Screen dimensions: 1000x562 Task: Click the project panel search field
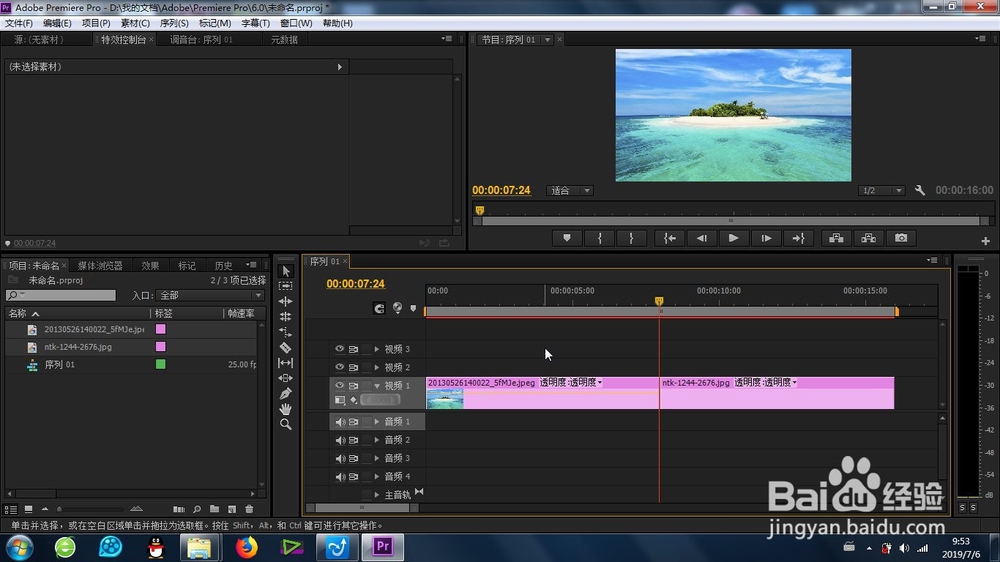pos(61,295)
